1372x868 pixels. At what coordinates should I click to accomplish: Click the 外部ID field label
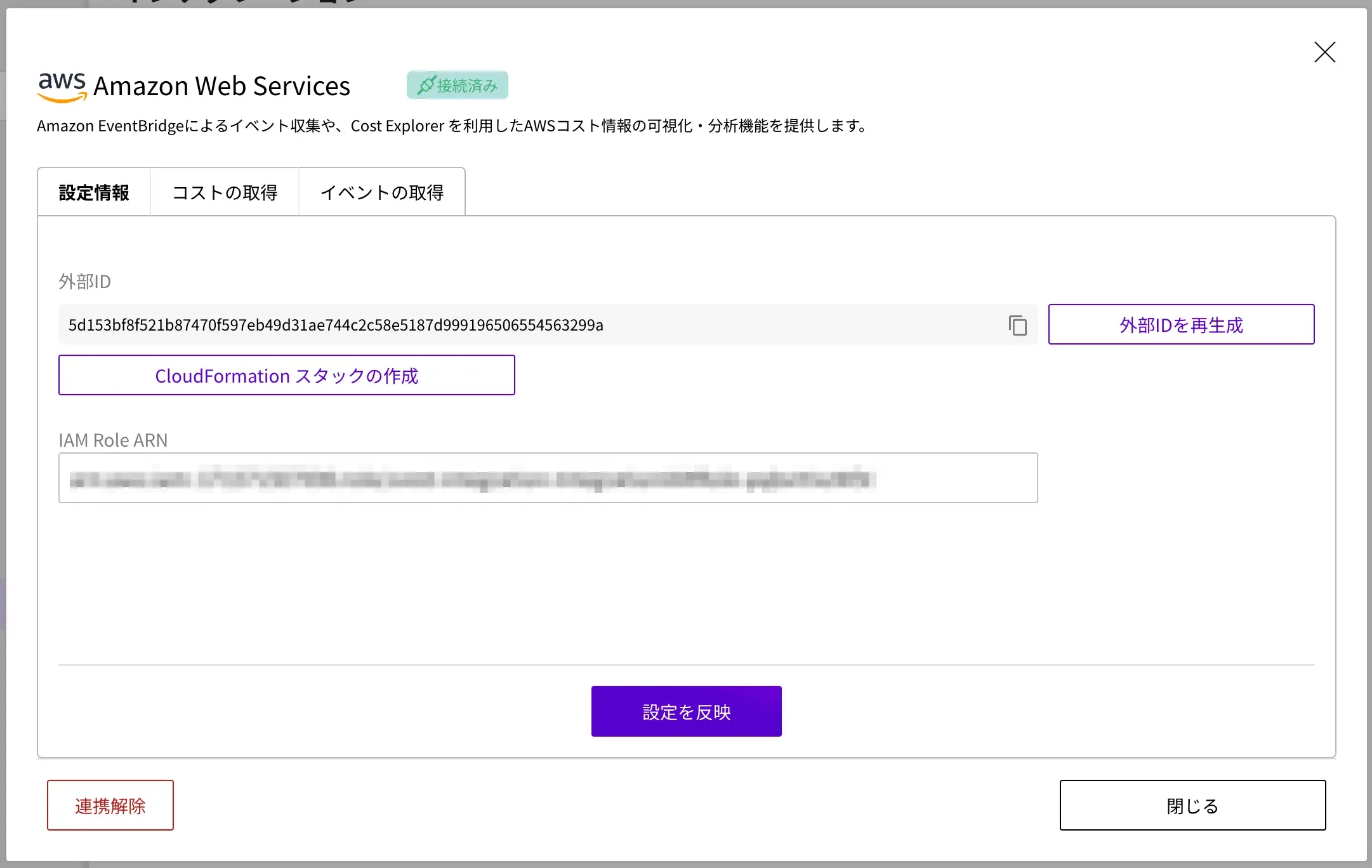click(x=85, y=281)
